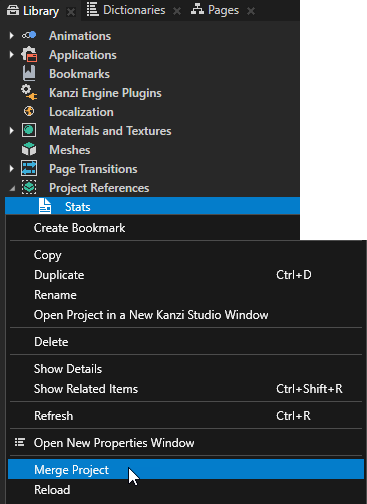This screenshot has width=367, height=504.
Task: Switch to the Dictionaries tab
Action: tap(134, 10)
